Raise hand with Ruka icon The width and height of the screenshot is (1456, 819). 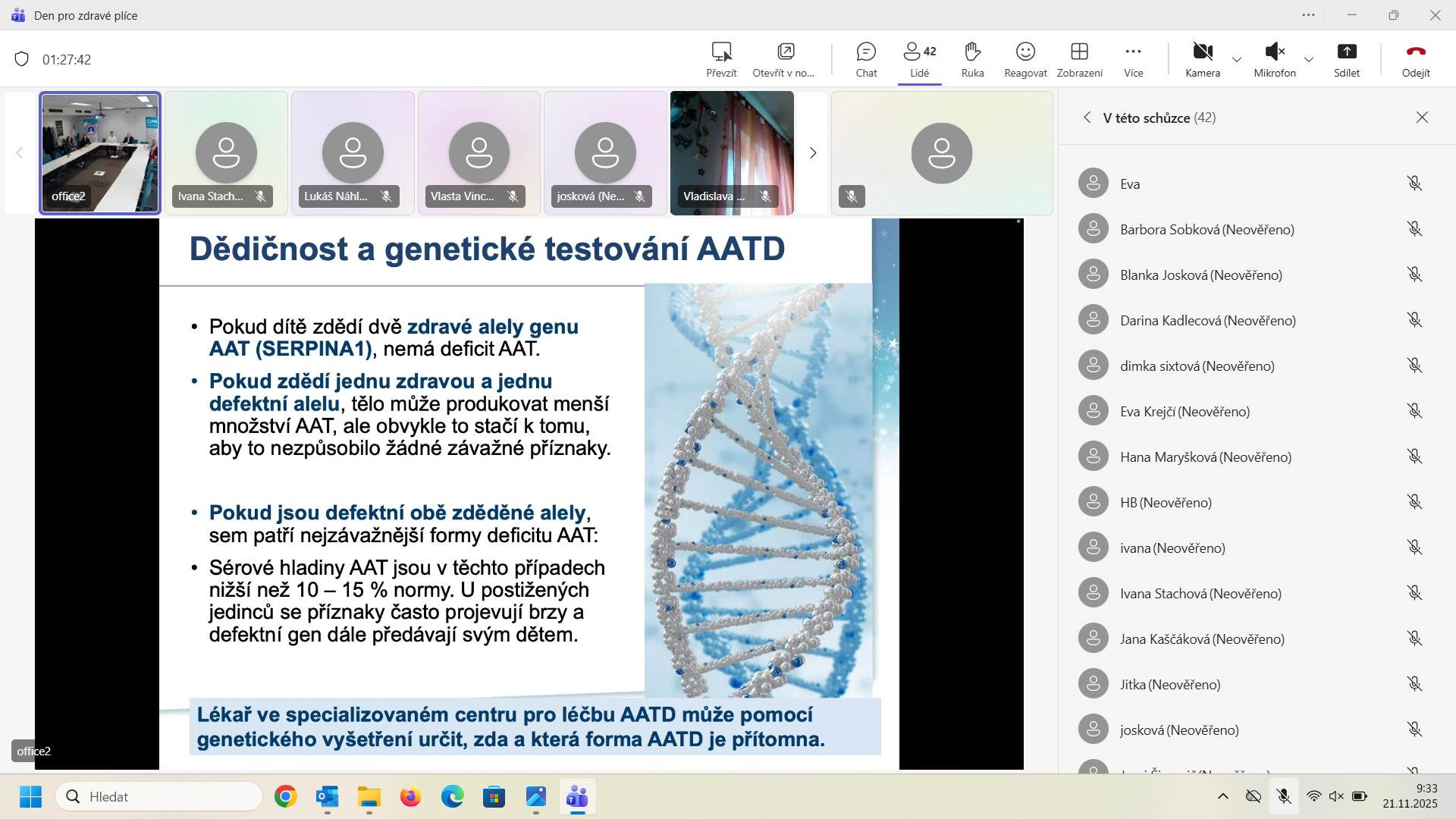pos(972,52)
